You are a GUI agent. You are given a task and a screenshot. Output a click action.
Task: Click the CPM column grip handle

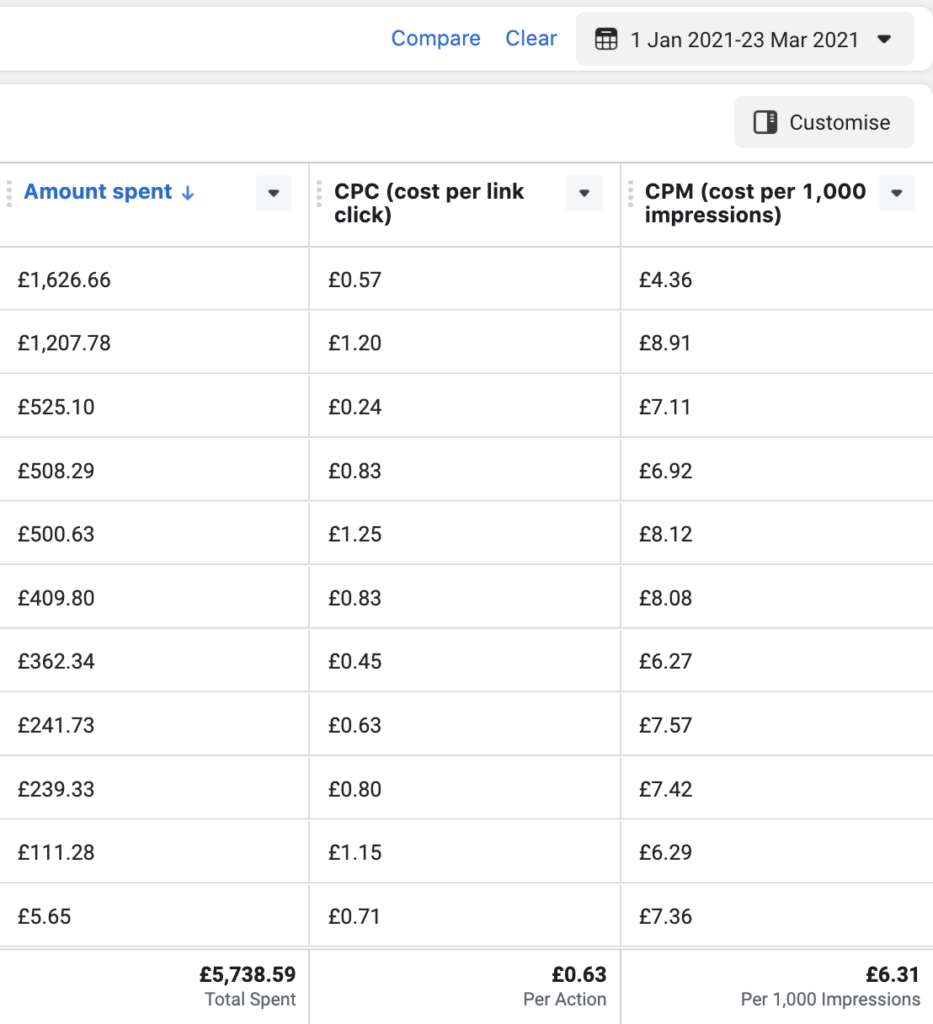tap(630, 192)
